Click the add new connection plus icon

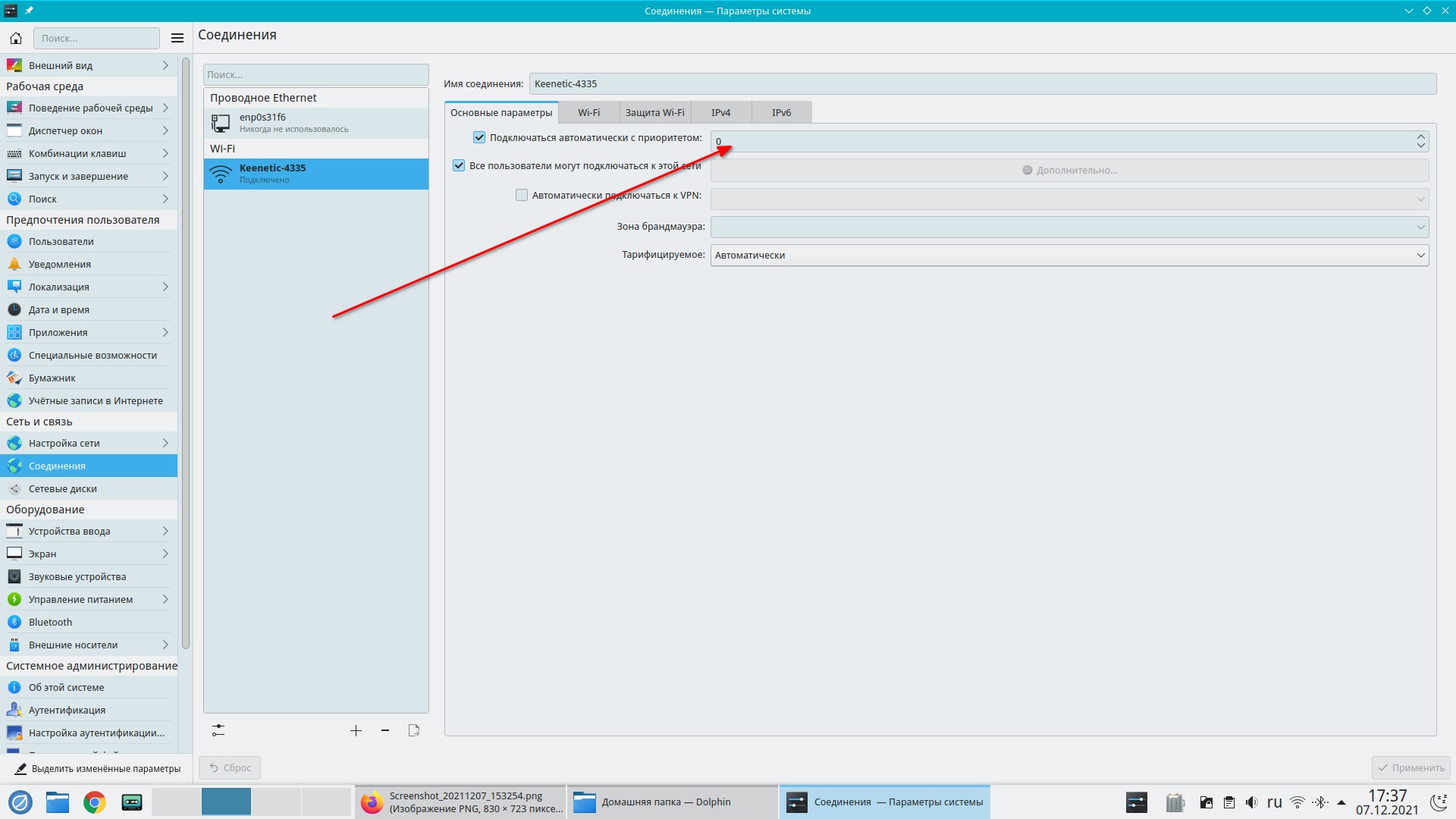pos(356,730)
